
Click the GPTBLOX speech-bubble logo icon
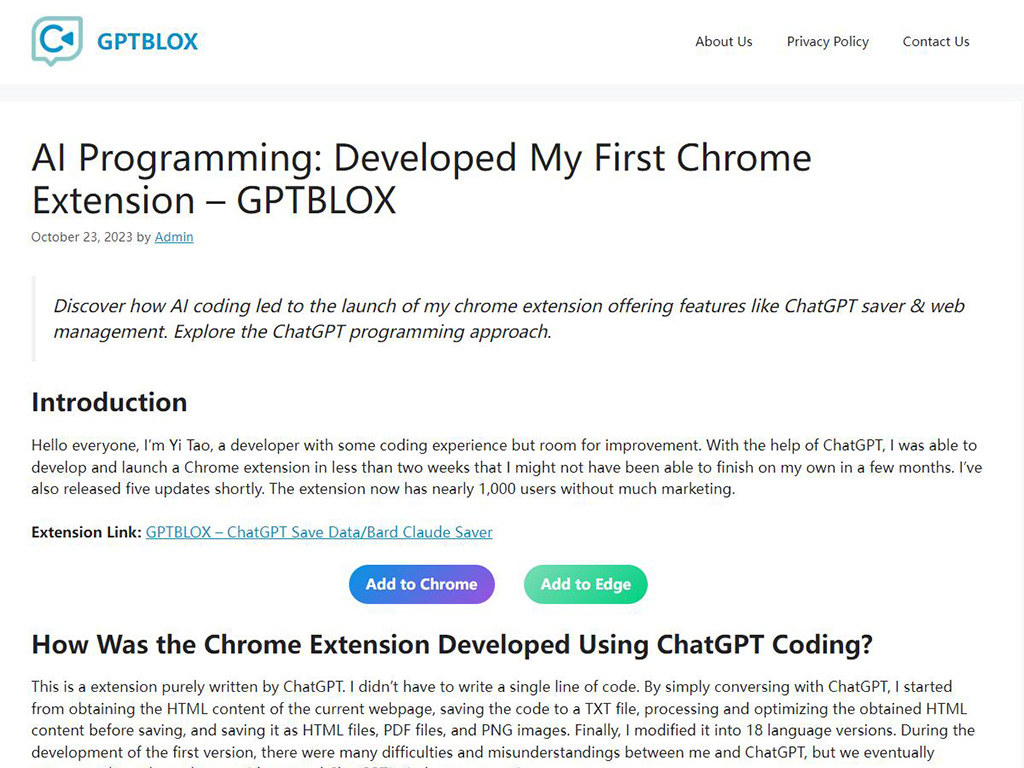tap(57, 41)
